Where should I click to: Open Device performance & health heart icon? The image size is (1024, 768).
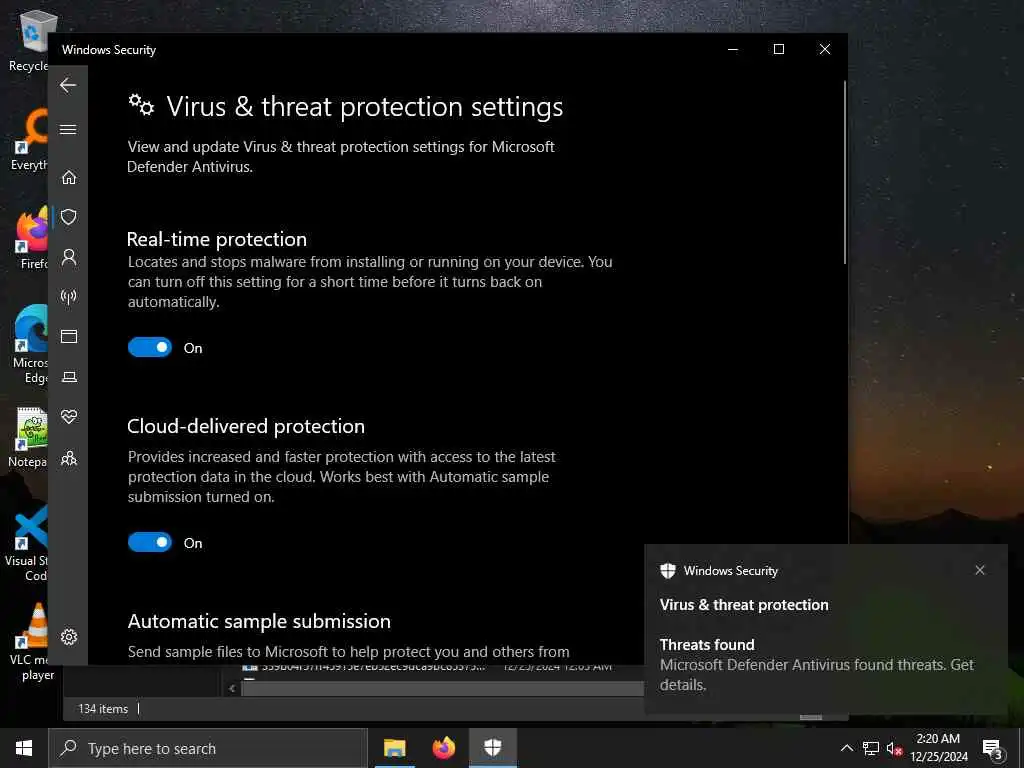coord(69,417)
